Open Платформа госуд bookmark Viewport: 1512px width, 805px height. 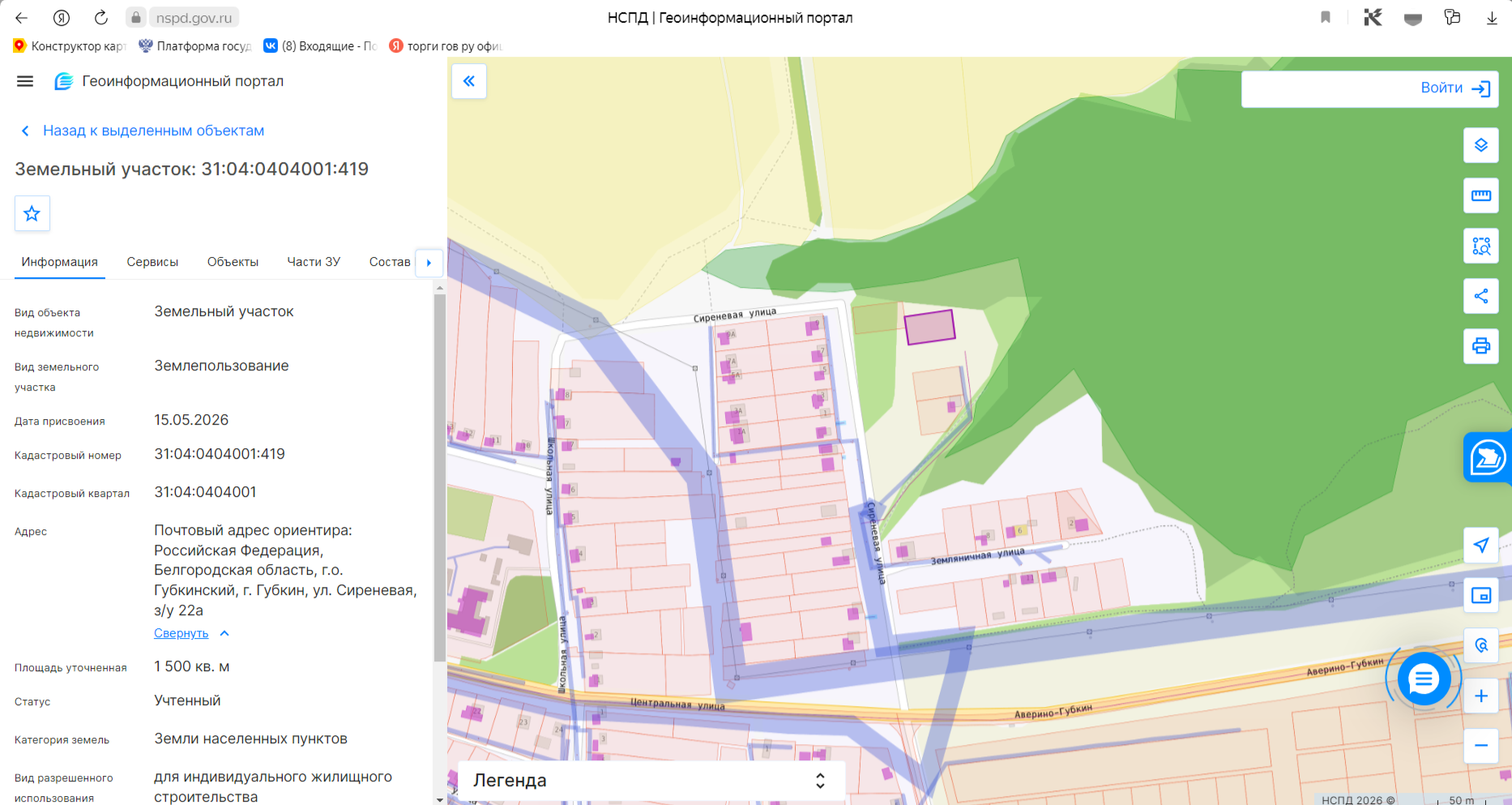[195, 46]
